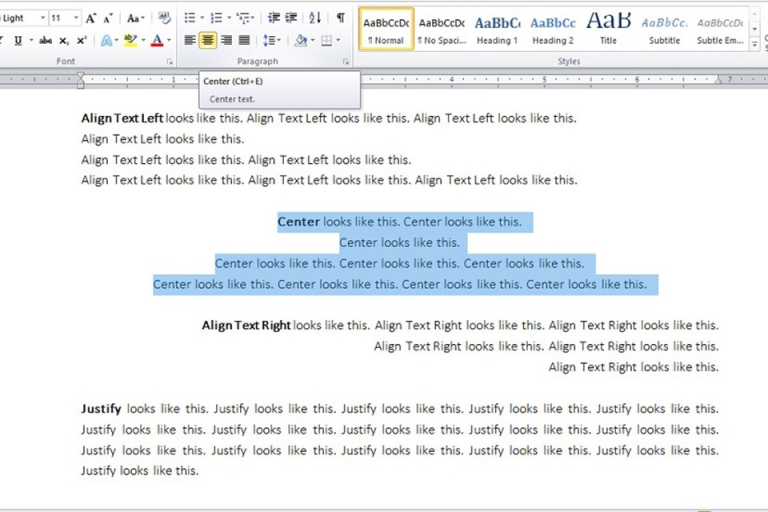This screenshot has width=768, height=512.
Task: Select the Justify alignment button
Action: coord(244,40)
